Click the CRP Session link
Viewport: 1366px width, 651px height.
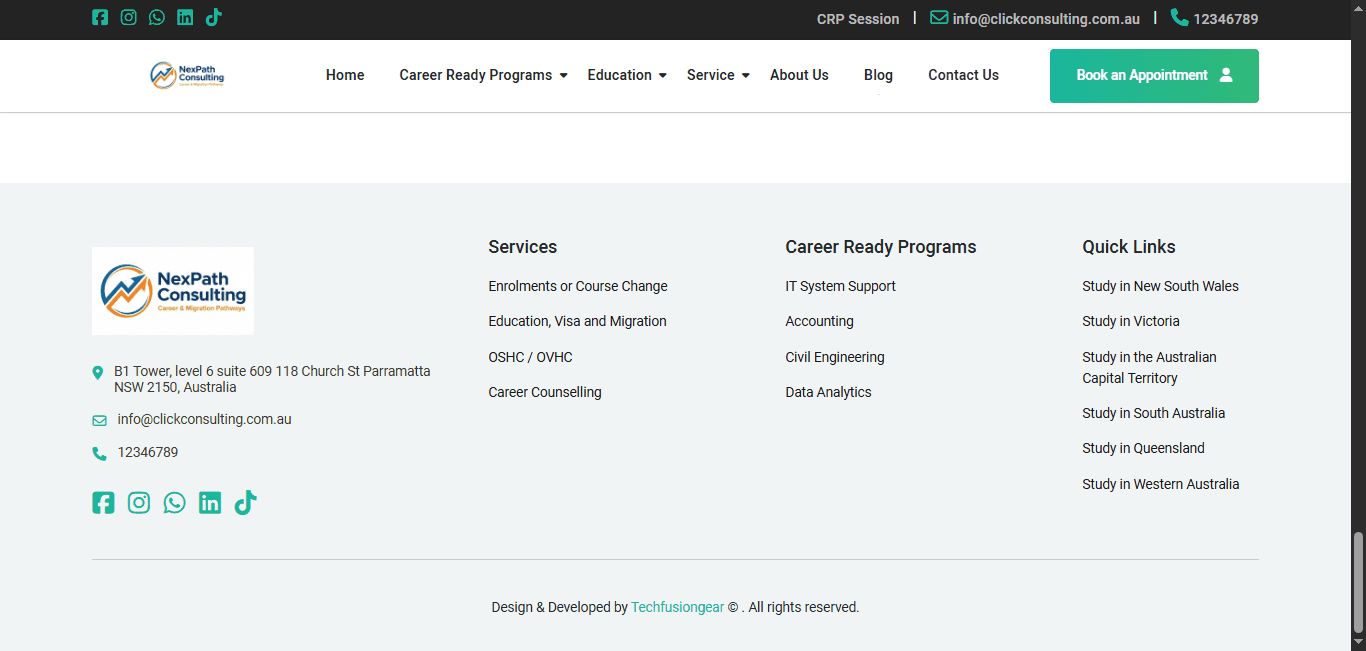point(857,19)
